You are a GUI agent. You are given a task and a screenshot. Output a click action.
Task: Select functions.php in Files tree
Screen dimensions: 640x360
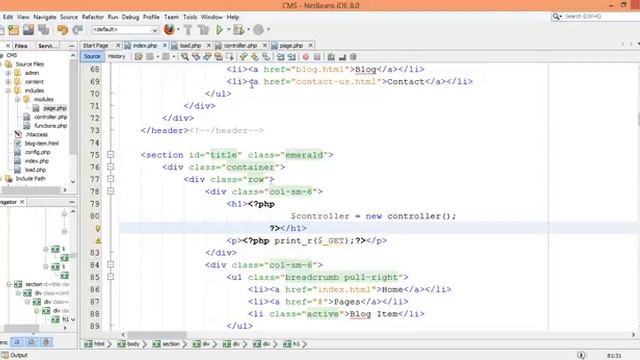tap(50, 126)
